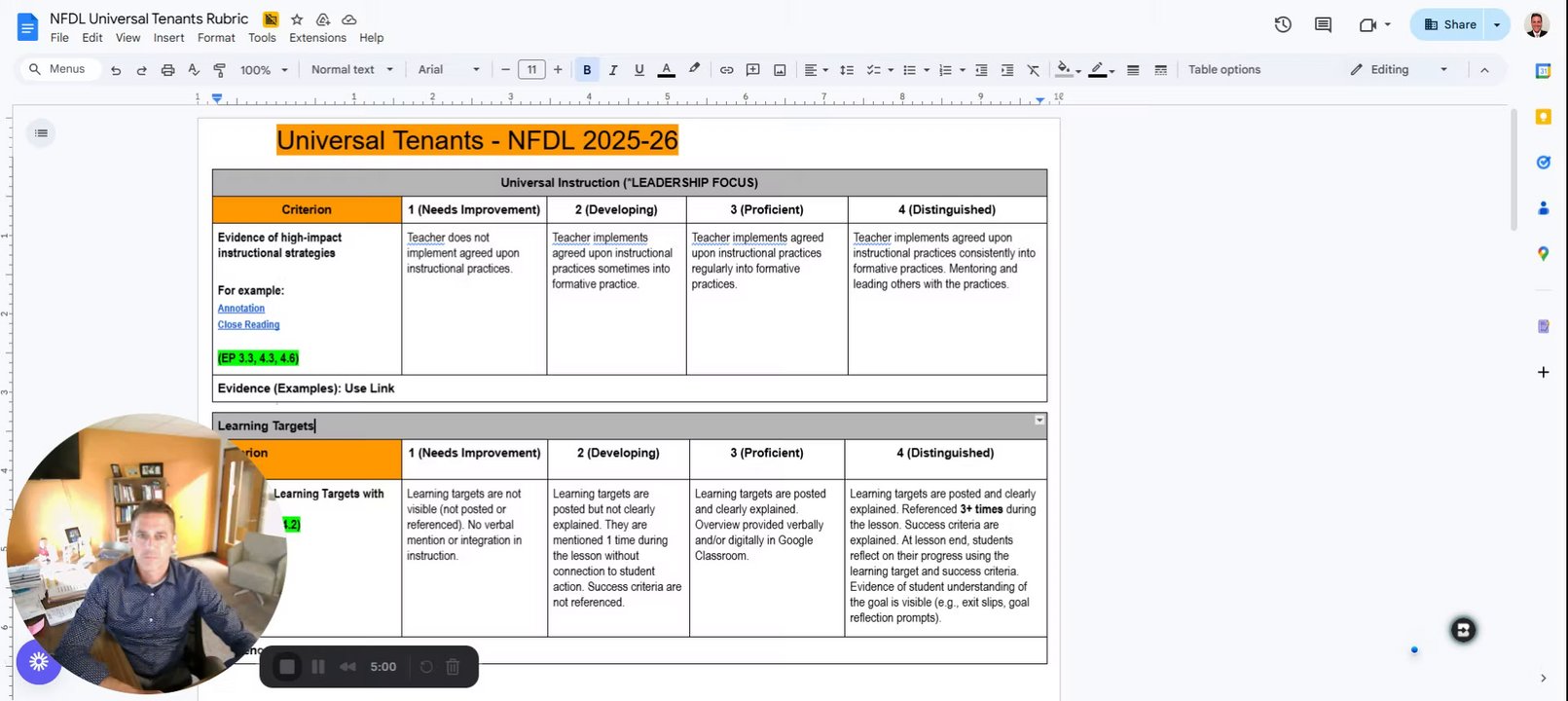Click the Redo arrow icon
Screen dimensions: 1568x701
pos(141,70)
